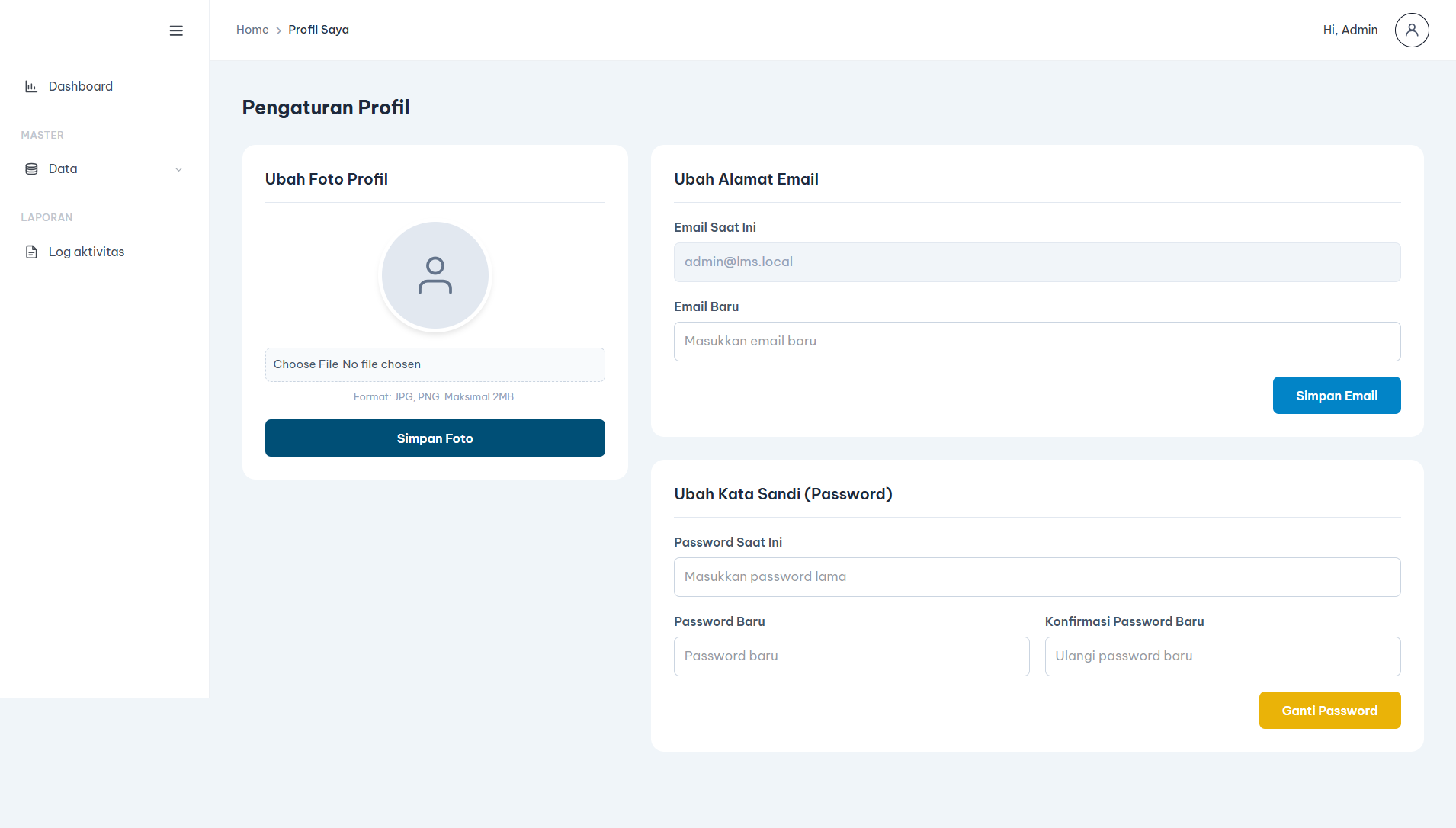
Task: Click the Konfirmasi Password Baru label
Action: tap(1124, 621)
